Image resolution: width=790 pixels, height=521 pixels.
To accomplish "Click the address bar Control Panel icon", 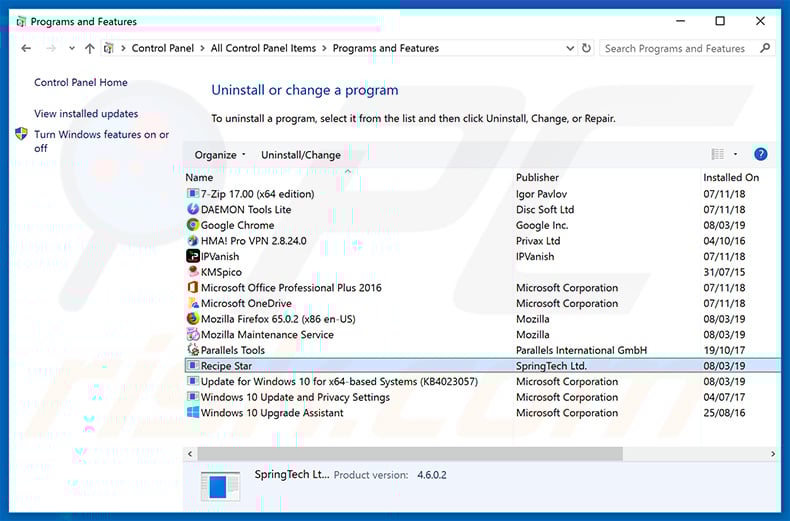I will pos(108,48).
